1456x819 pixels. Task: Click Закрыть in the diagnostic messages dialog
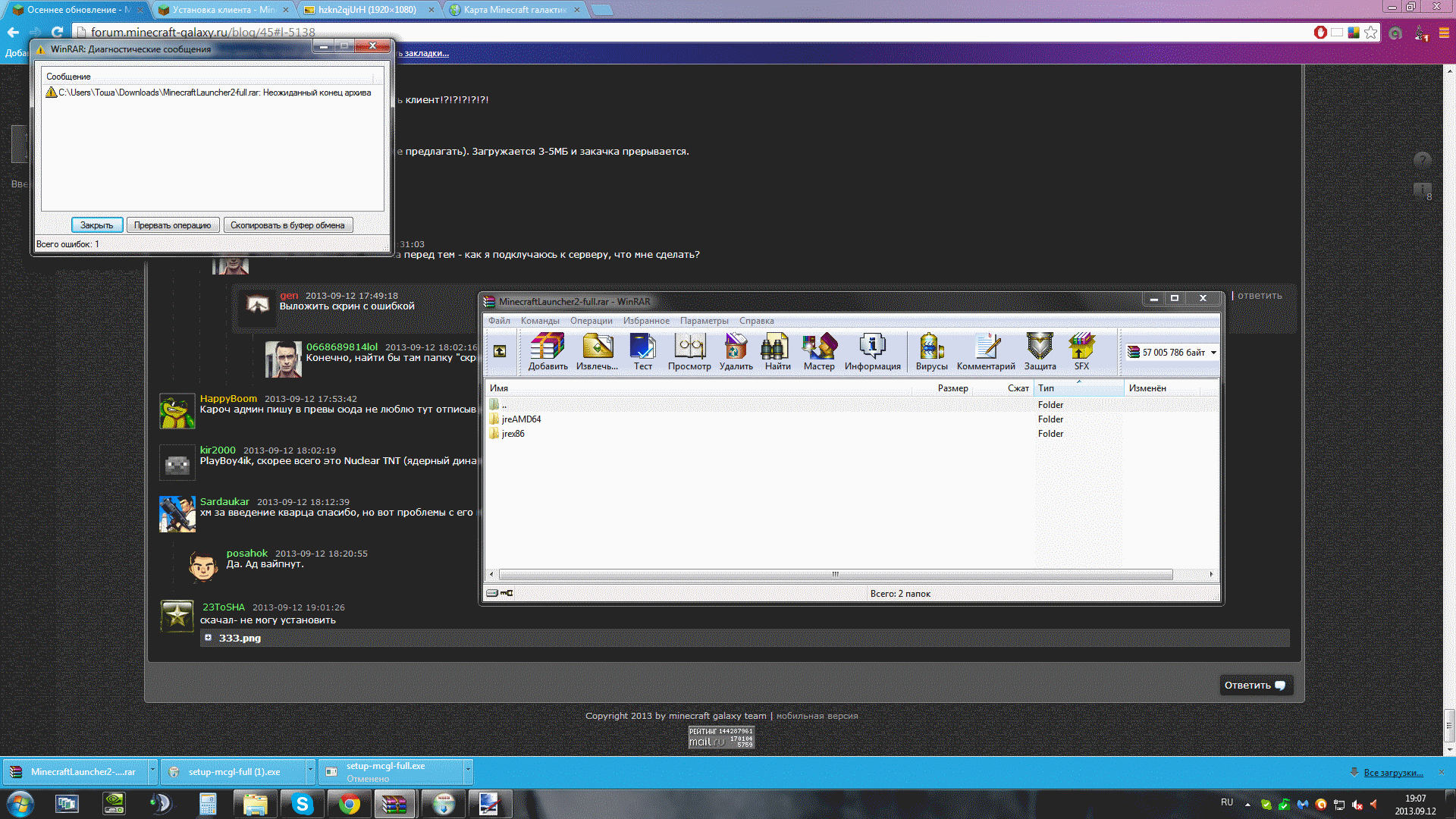tap(96, 225)
